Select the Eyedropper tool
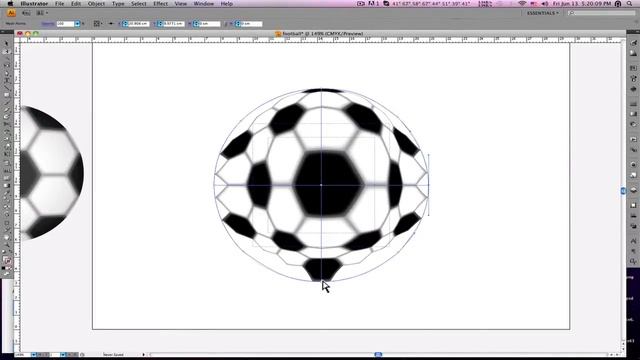Screen dimensions: 640x360 point(7,193)
